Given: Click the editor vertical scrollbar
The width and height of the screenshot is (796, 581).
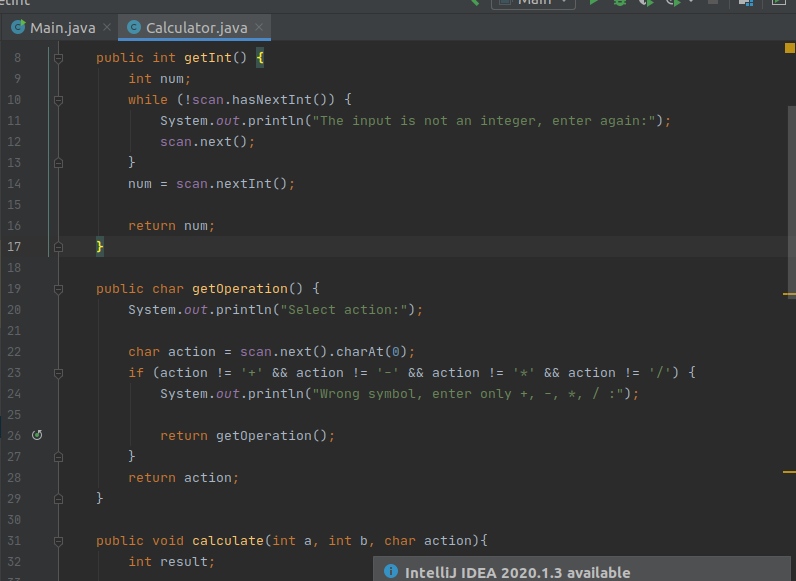Looking at the screenshot, I should tap(792, 202).
